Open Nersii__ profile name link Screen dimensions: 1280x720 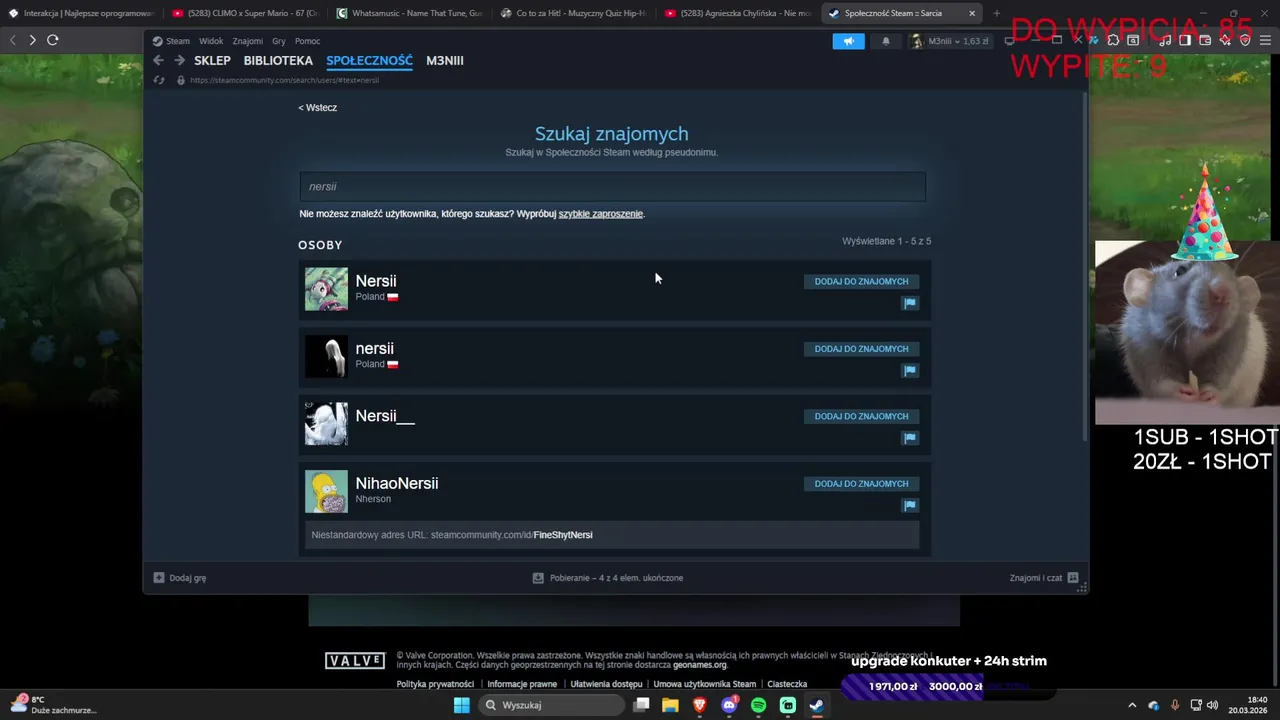tap(385, 416)
